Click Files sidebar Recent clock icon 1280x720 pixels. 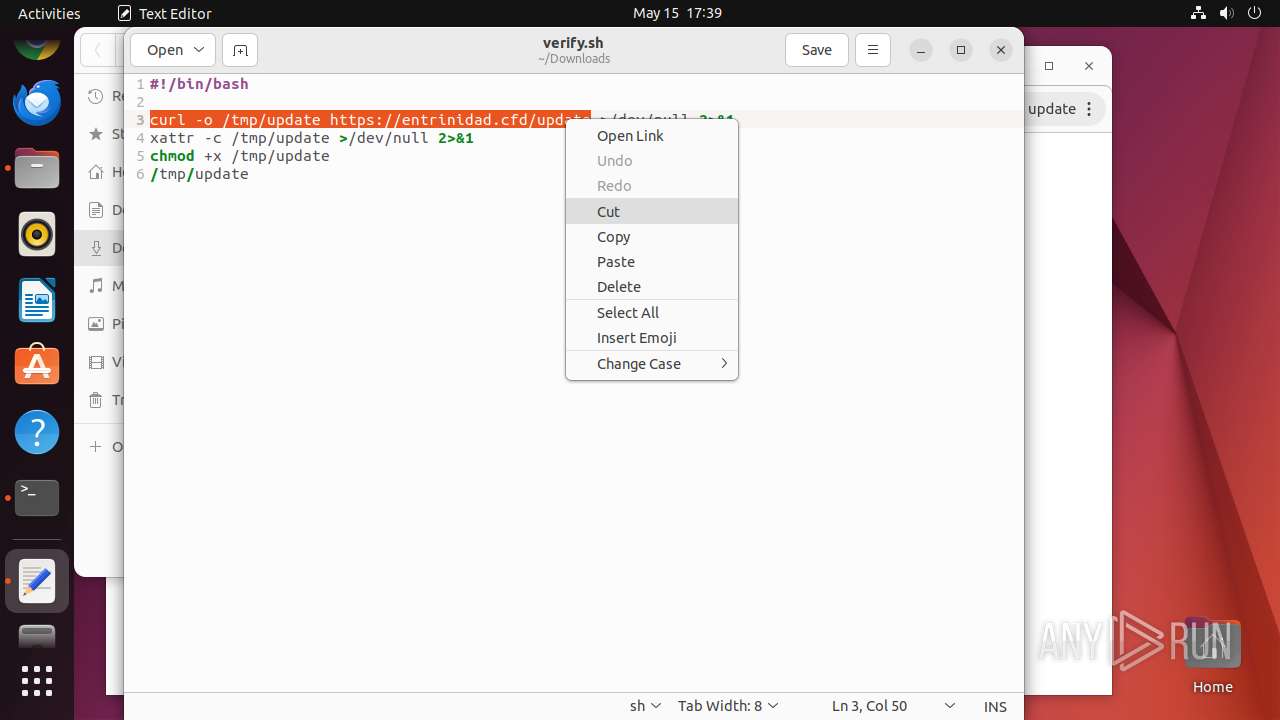click(96, 96)
